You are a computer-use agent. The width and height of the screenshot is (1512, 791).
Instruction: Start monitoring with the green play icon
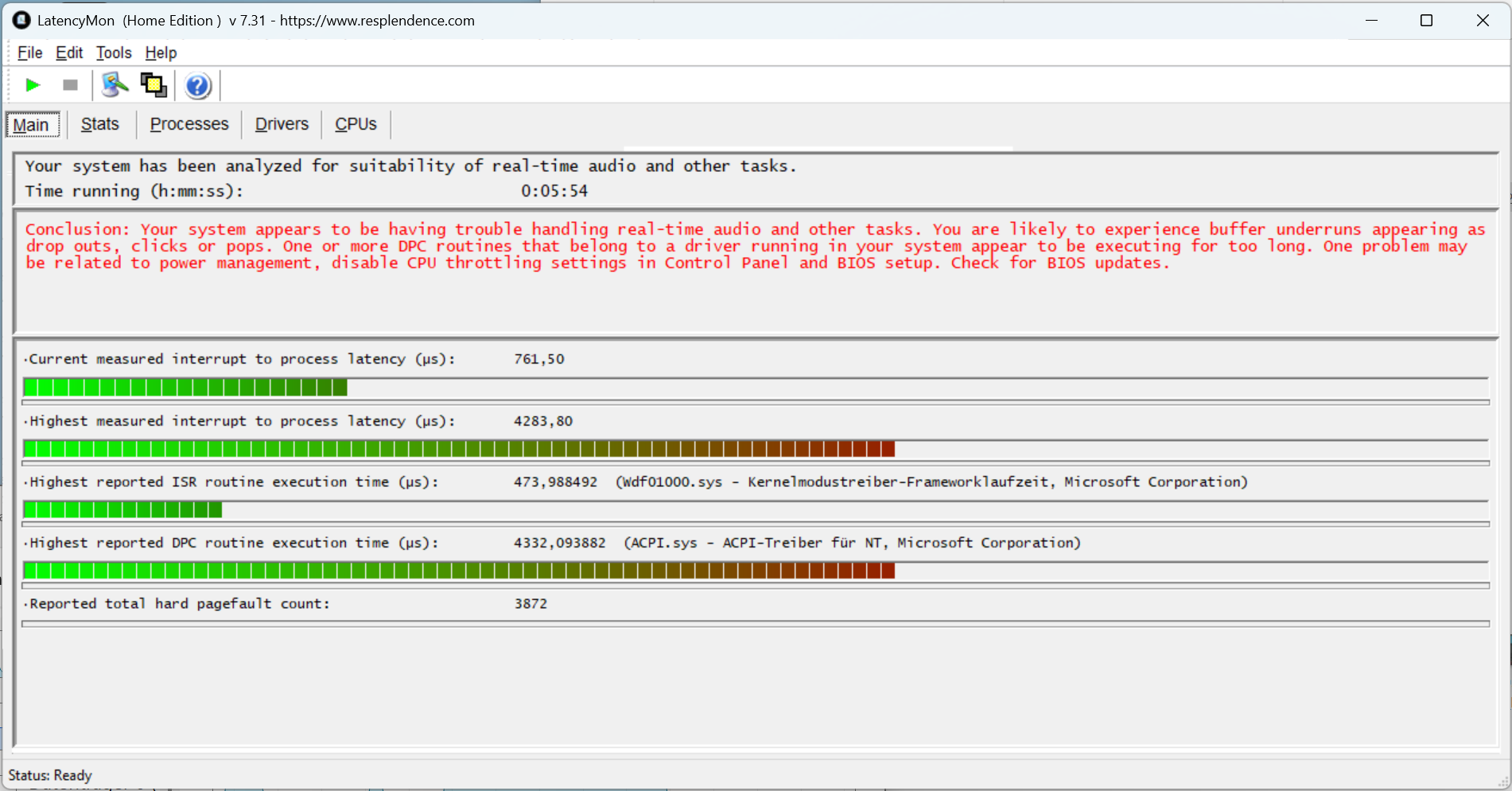pyautogui.click(x=33, y=85)
